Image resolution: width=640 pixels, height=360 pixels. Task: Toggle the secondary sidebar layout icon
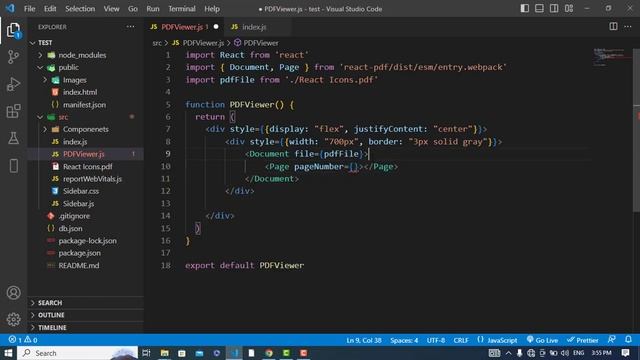coord(554,9)
